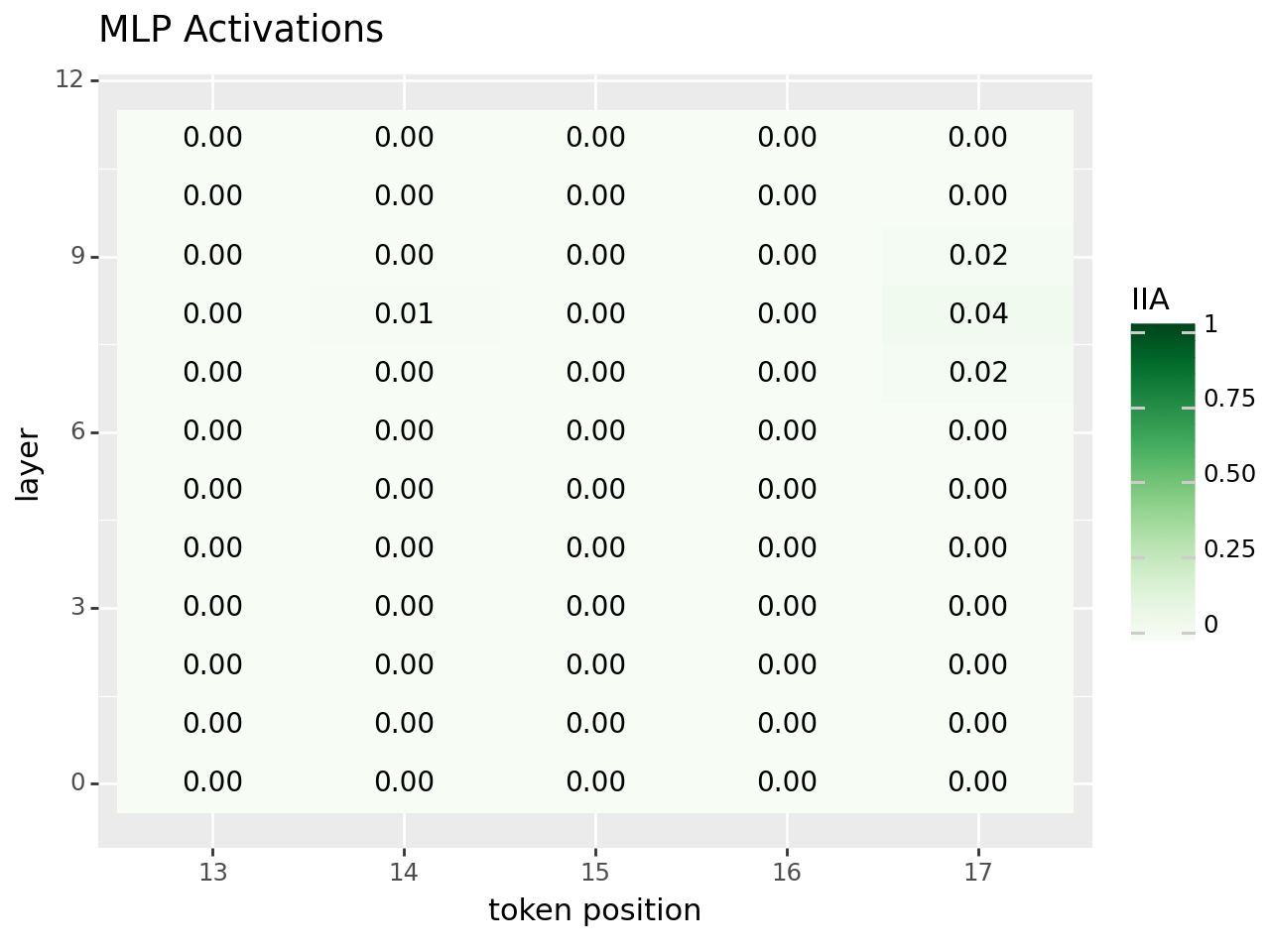Click the 0.04 heatmap cell
Viewport: 1270px width, 952px height.
(x=978, y=314)
